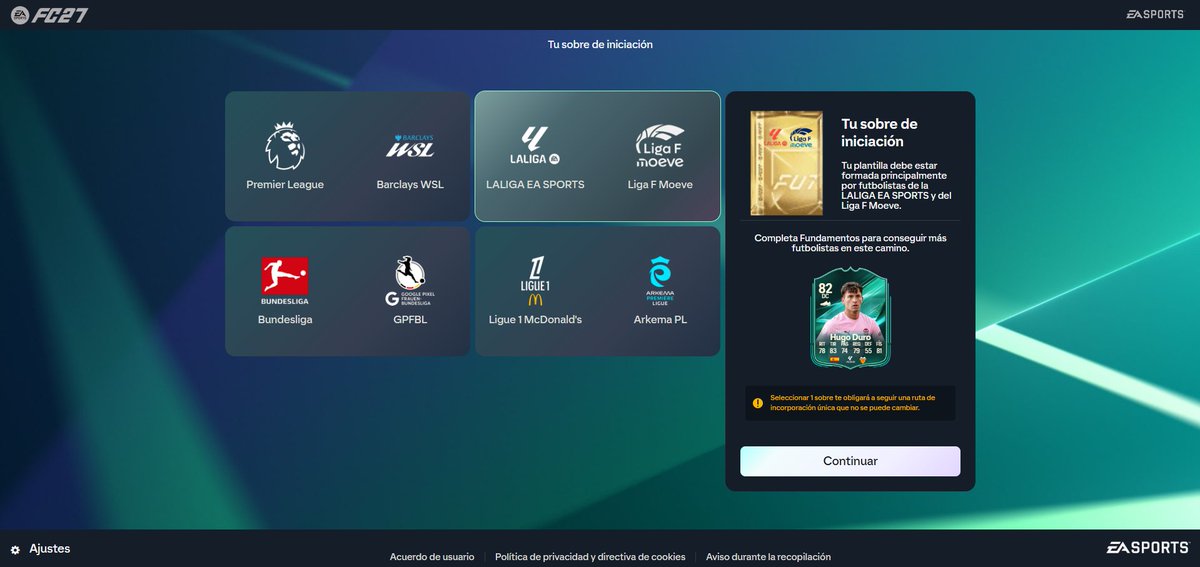Click the Liga F Moeve logo
Screen dimensions: 1200x567
(x=660, y=146)
